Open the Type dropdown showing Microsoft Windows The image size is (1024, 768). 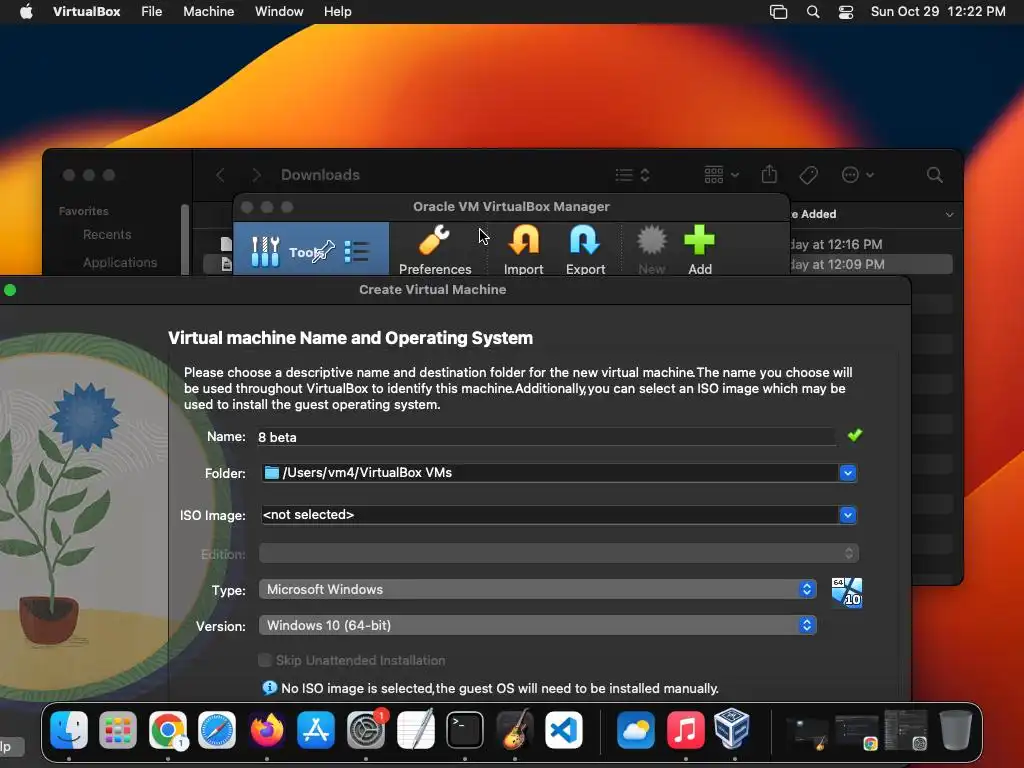537,589
